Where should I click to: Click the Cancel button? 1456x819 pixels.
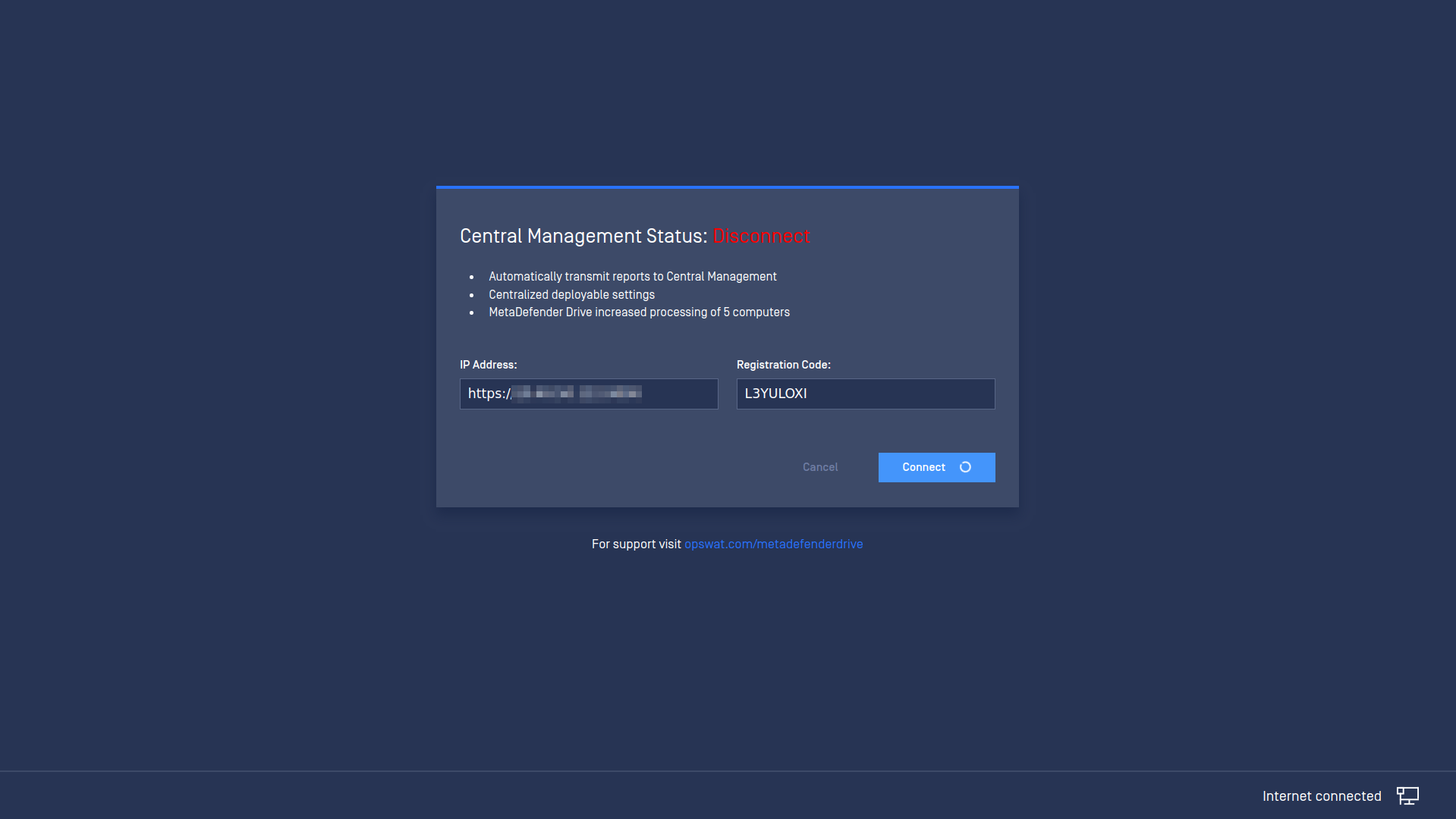pyautogui.click(x=820, y=467)
